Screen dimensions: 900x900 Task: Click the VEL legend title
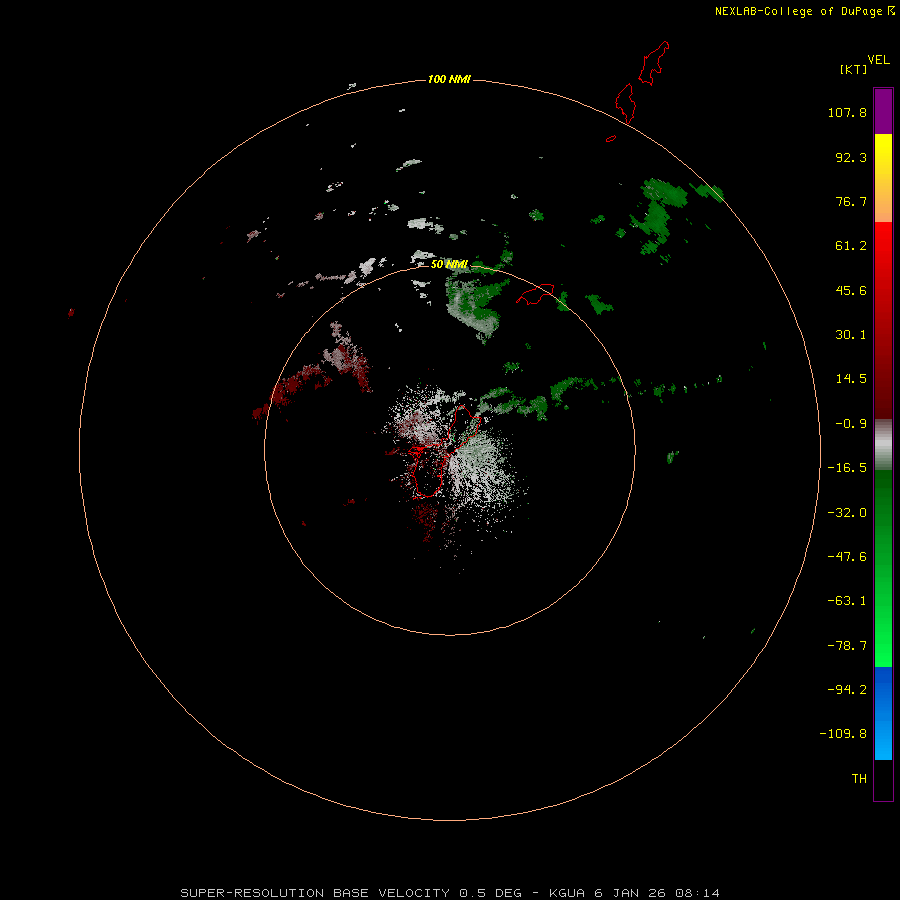(x=878, y=60)
